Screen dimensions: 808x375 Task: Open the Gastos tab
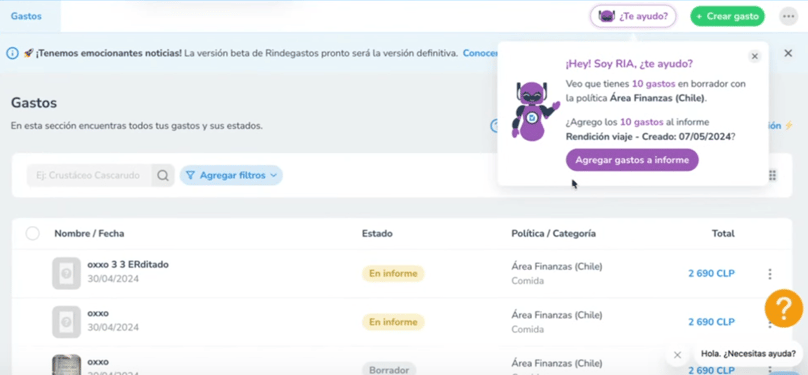coord(26,16)
